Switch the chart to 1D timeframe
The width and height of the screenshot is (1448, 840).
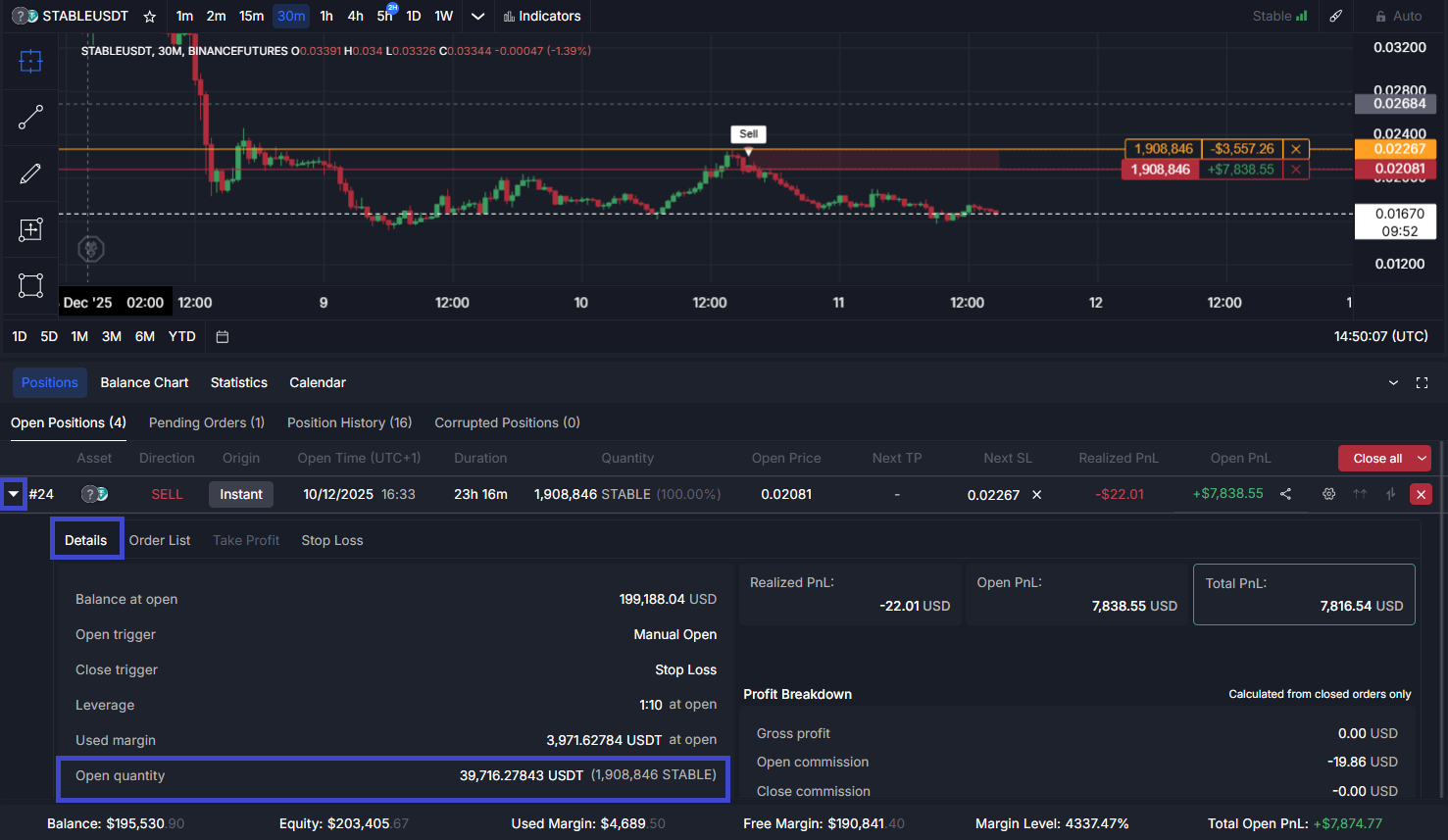click(x=414, y=17)
